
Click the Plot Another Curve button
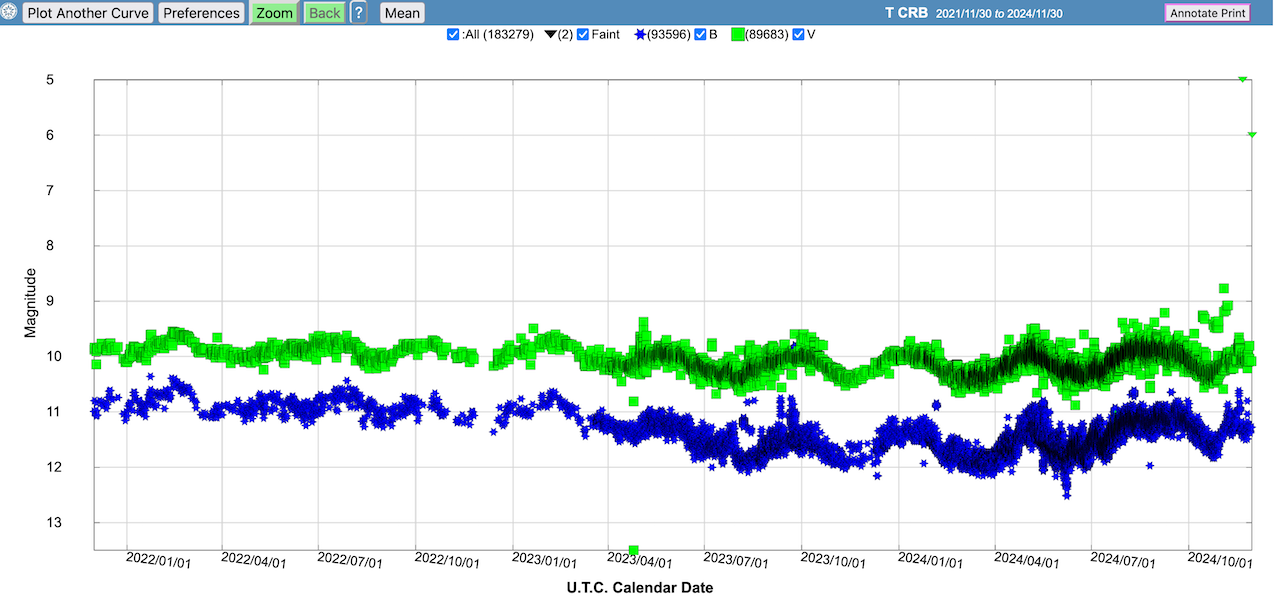88,13
